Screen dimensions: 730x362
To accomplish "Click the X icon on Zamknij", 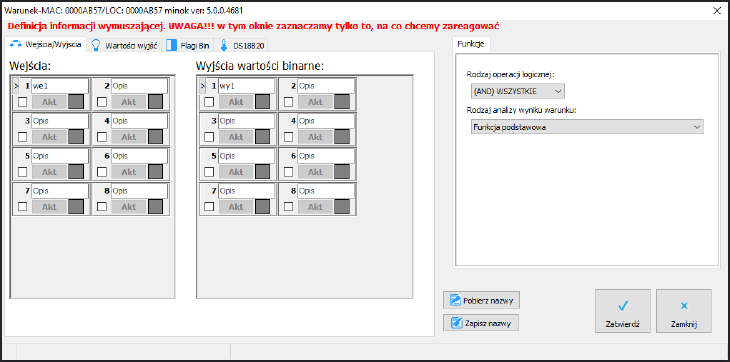I will [683, 306].
